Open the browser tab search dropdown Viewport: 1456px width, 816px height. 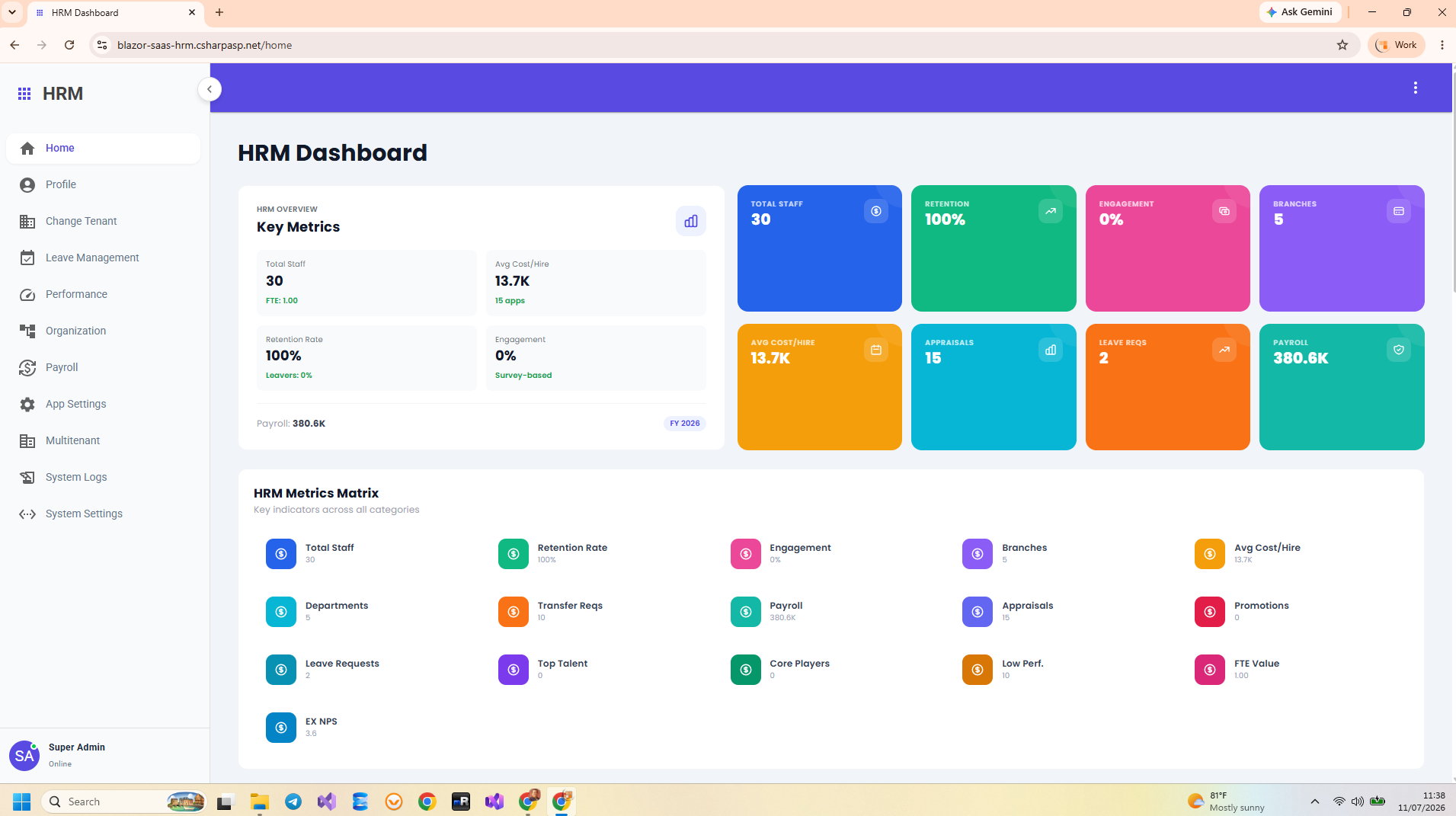pos(12,12)
